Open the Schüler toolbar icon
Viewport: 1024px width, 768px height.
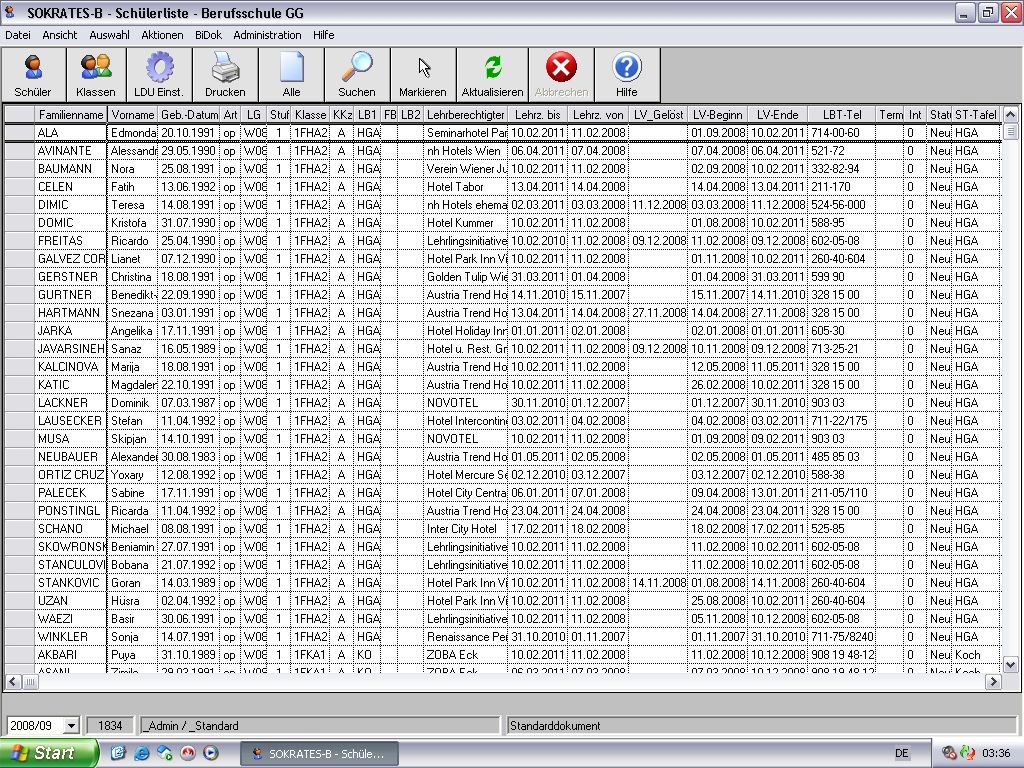pyautogui.click(x=33, y=75)
